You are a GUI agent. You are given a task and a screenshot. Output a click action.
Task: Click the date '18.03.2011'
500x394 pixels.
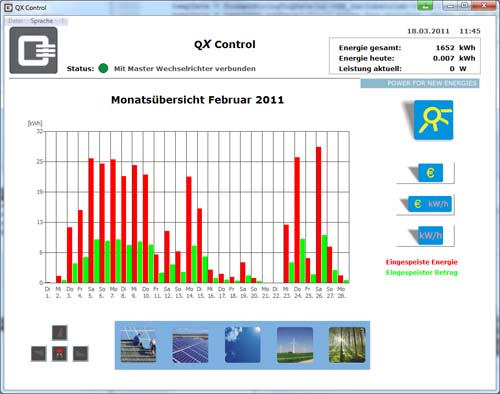(x=428, y=31)
